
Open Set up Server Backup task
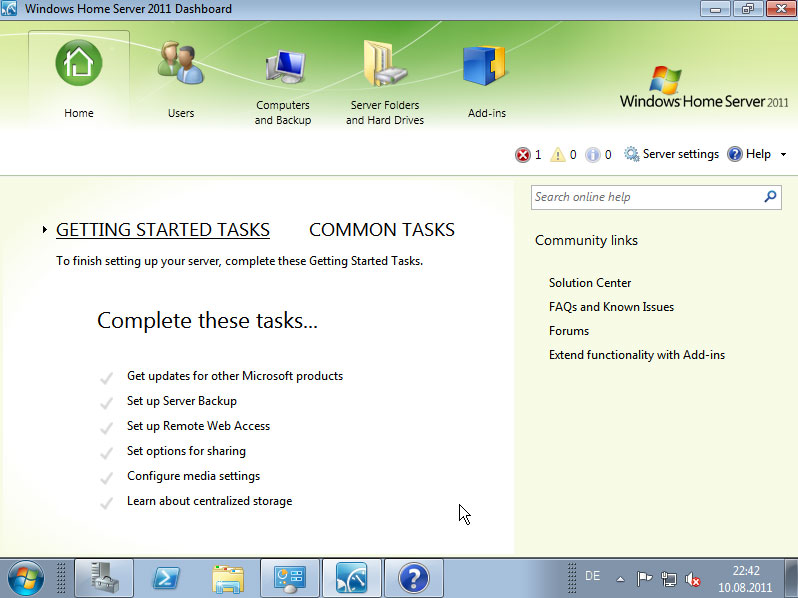[182, 401]
